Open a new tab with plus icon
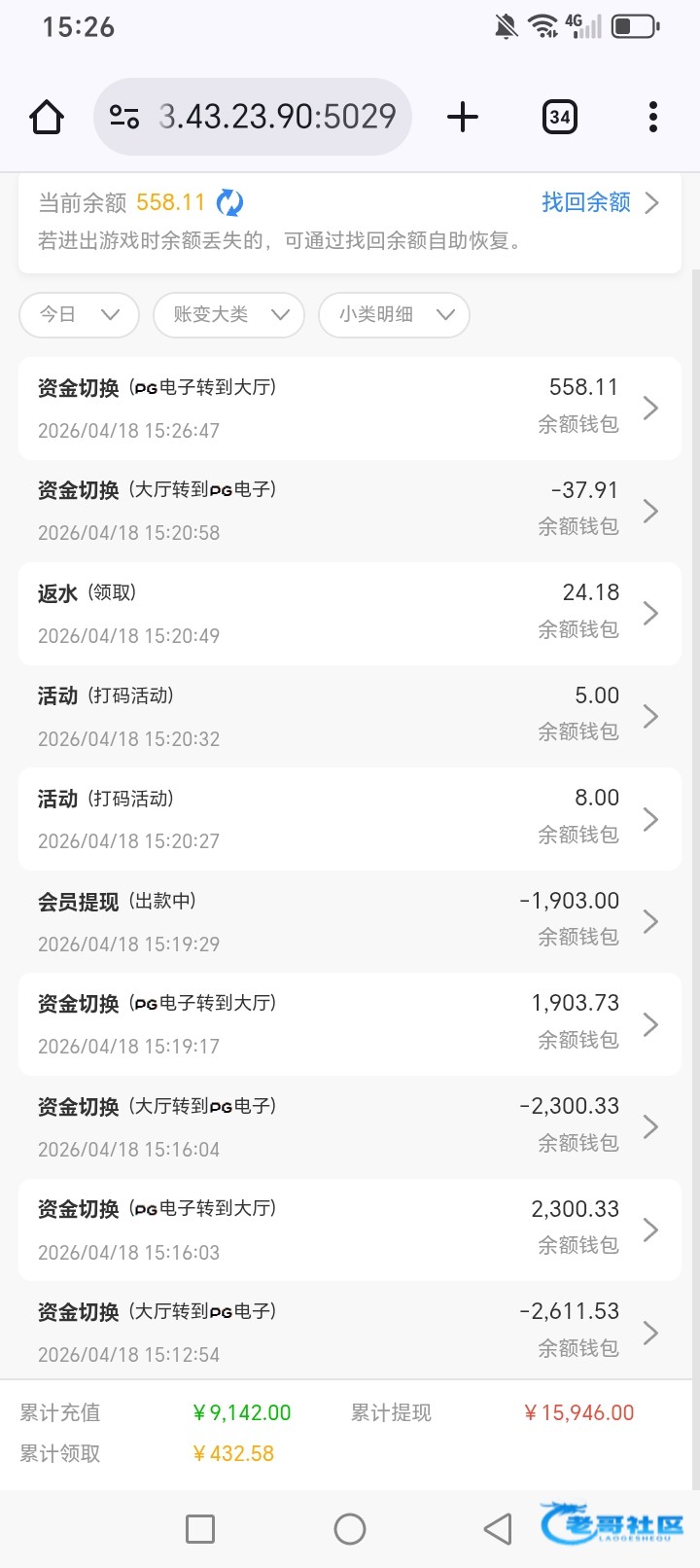Screen dimensions: 700x1568 point(463,117)
